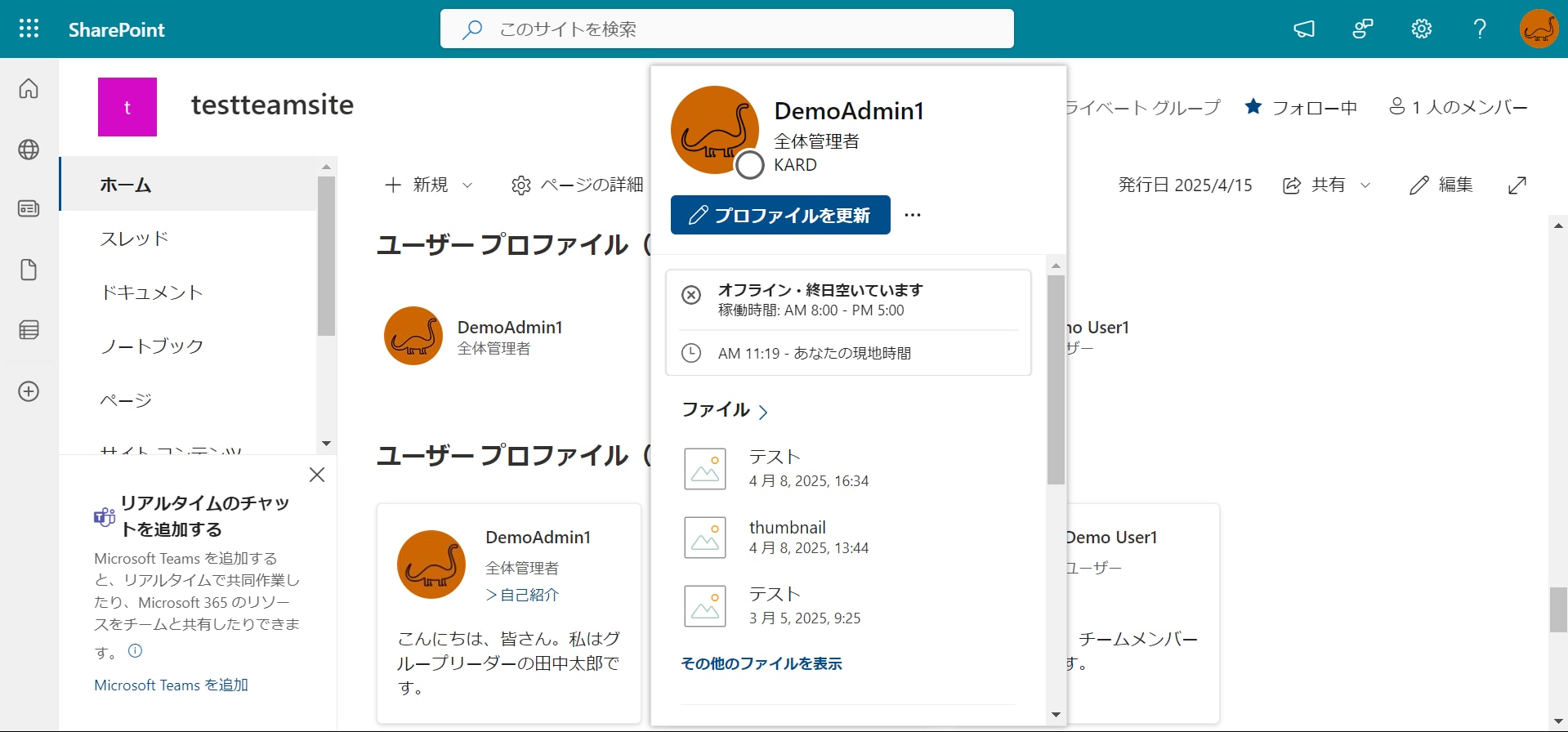Open the その他のファイルを表示 link
This screenshot has height=732, width=1568.
pyautogui.click(x=762, y=663)
